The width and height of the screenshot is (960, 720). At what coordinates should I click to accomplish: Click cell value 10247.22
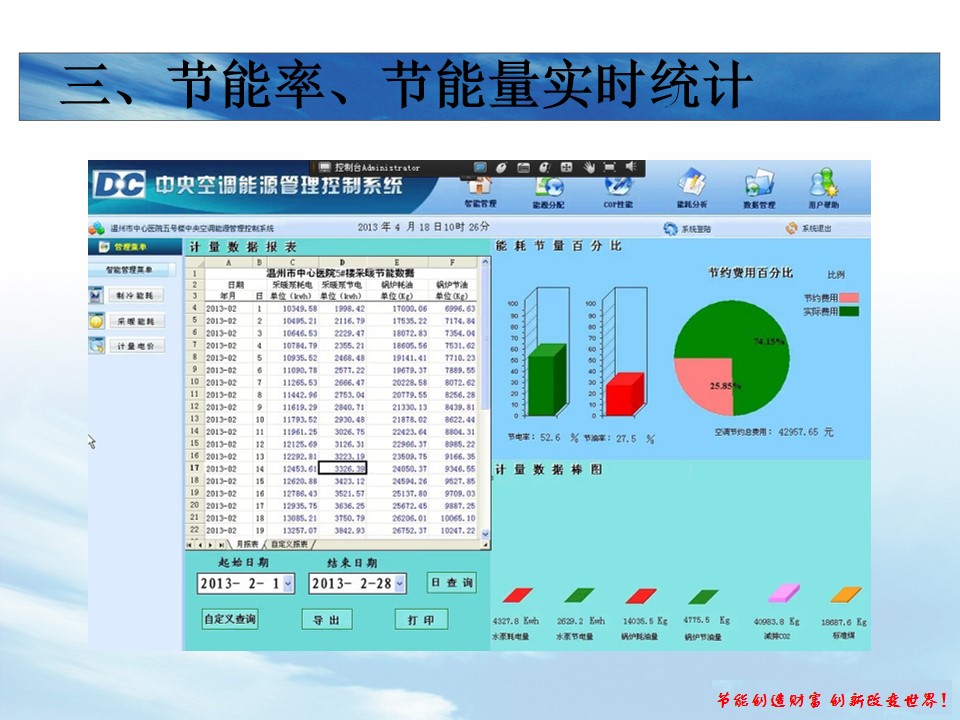pos(458,530)
